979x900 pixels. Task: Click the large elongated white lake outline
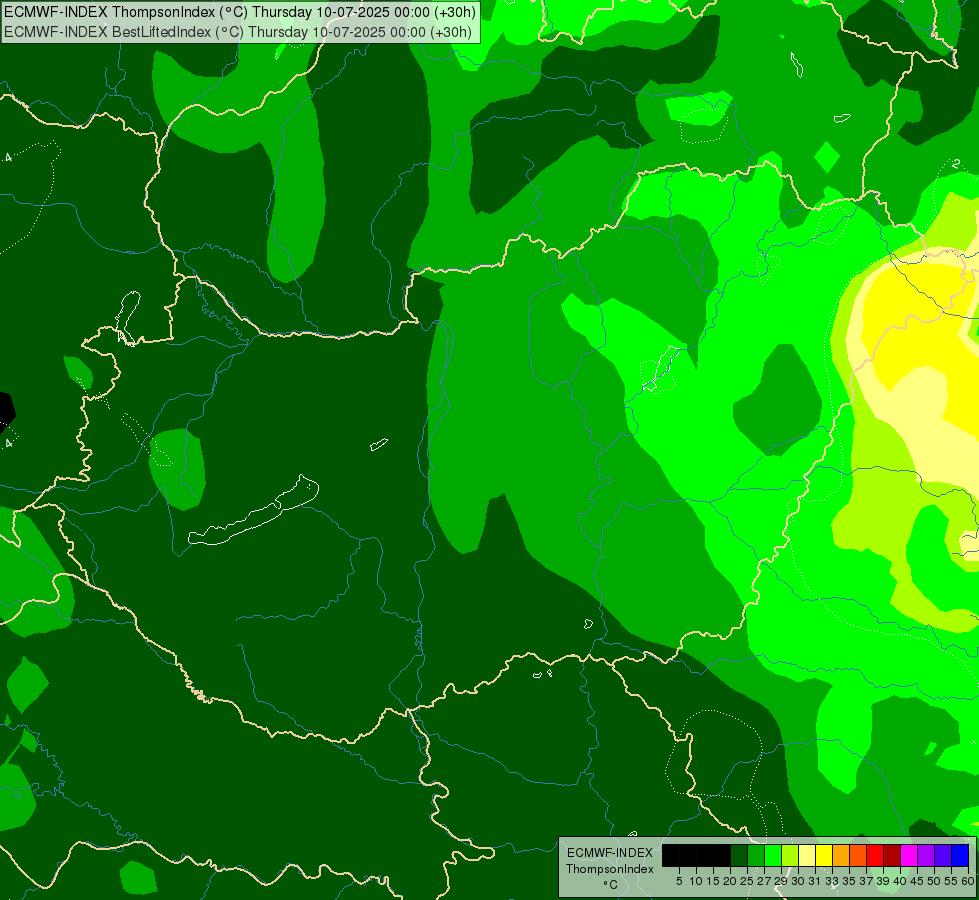coord(254,512)
